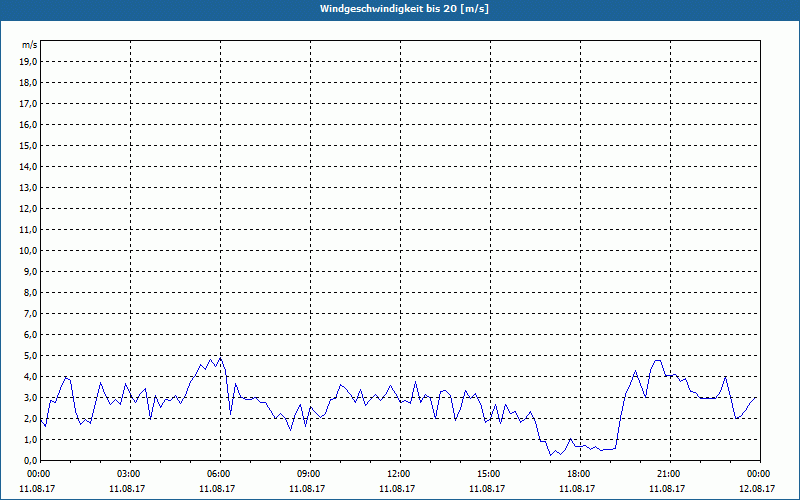Click the 12.08.17 date label

pos(757,489)
